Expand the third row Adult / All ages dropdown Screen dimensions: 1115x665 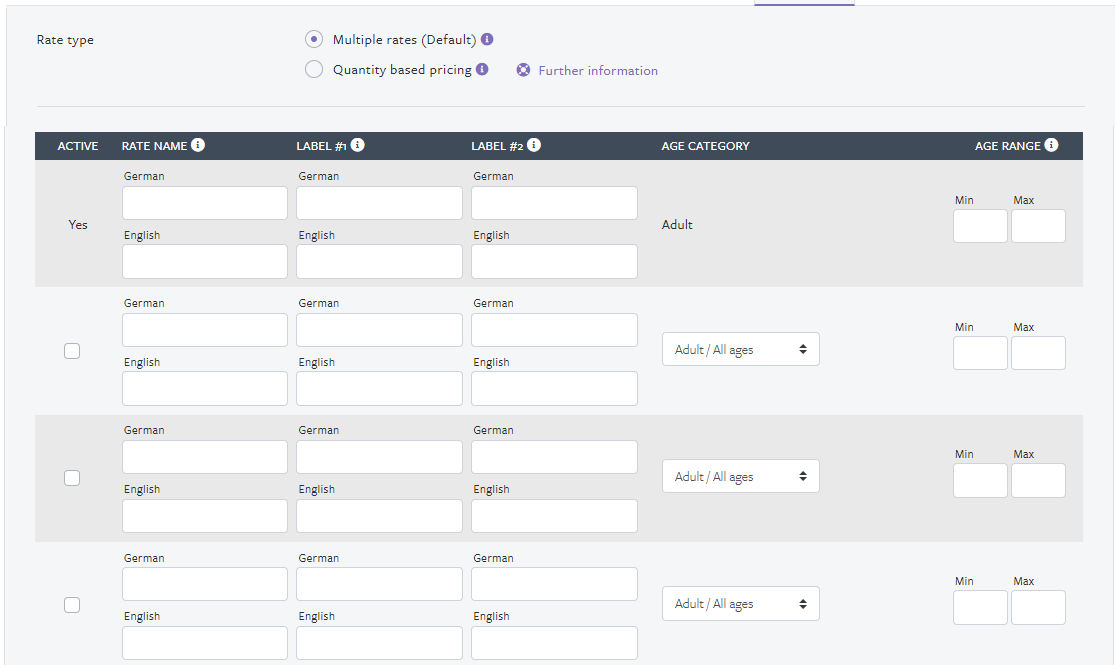740,477
